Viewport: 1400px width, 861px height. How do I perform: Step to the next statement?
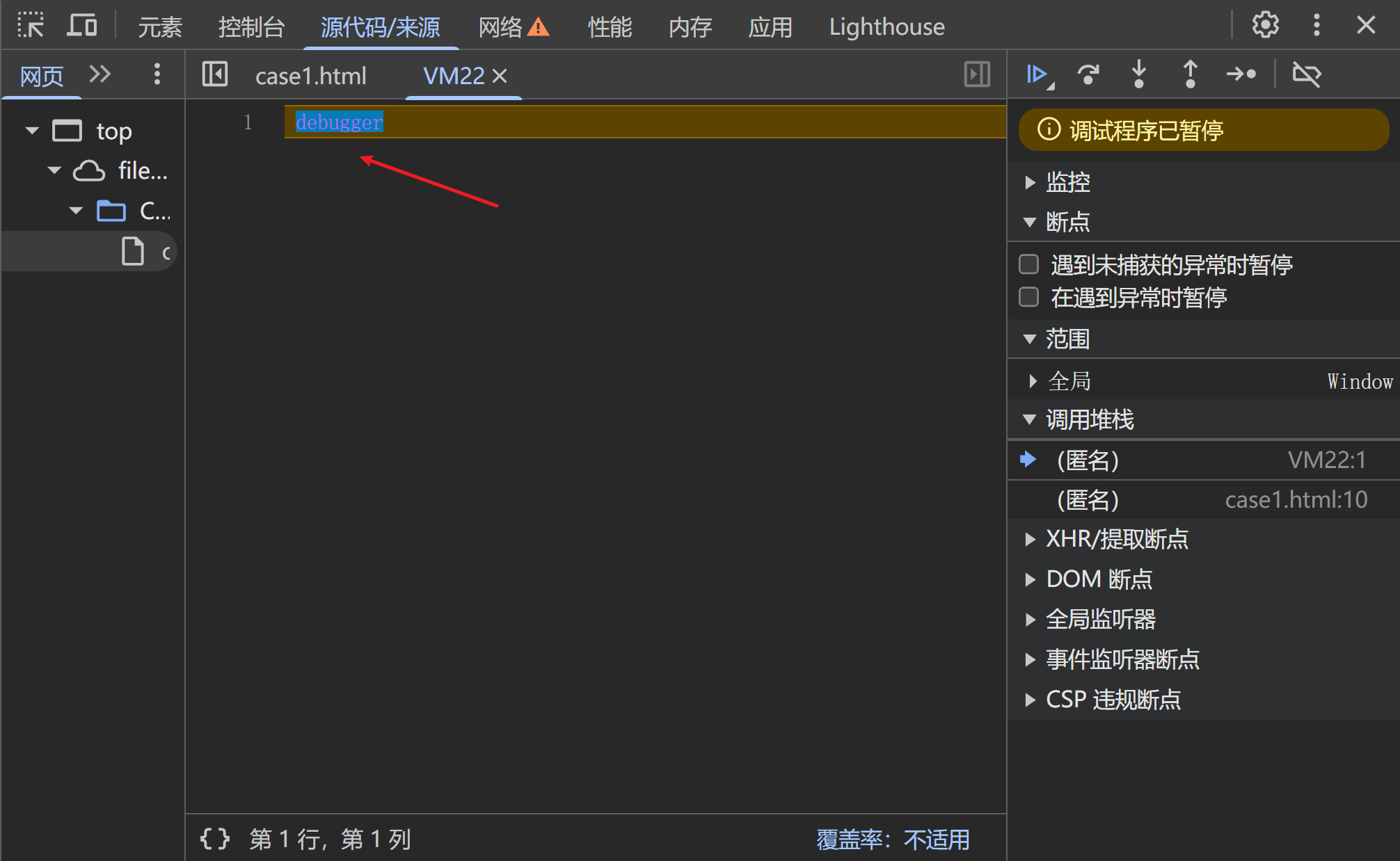tap(1241, 74)
